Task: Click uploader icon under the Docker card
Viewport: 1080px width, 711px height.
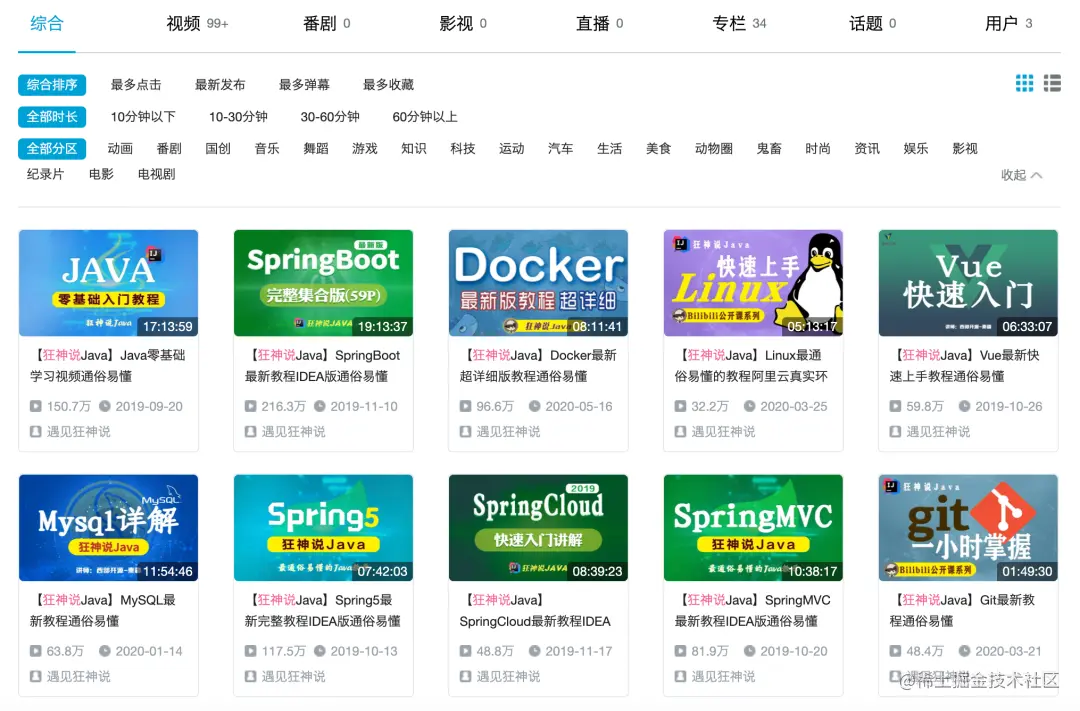Action: 466,432
